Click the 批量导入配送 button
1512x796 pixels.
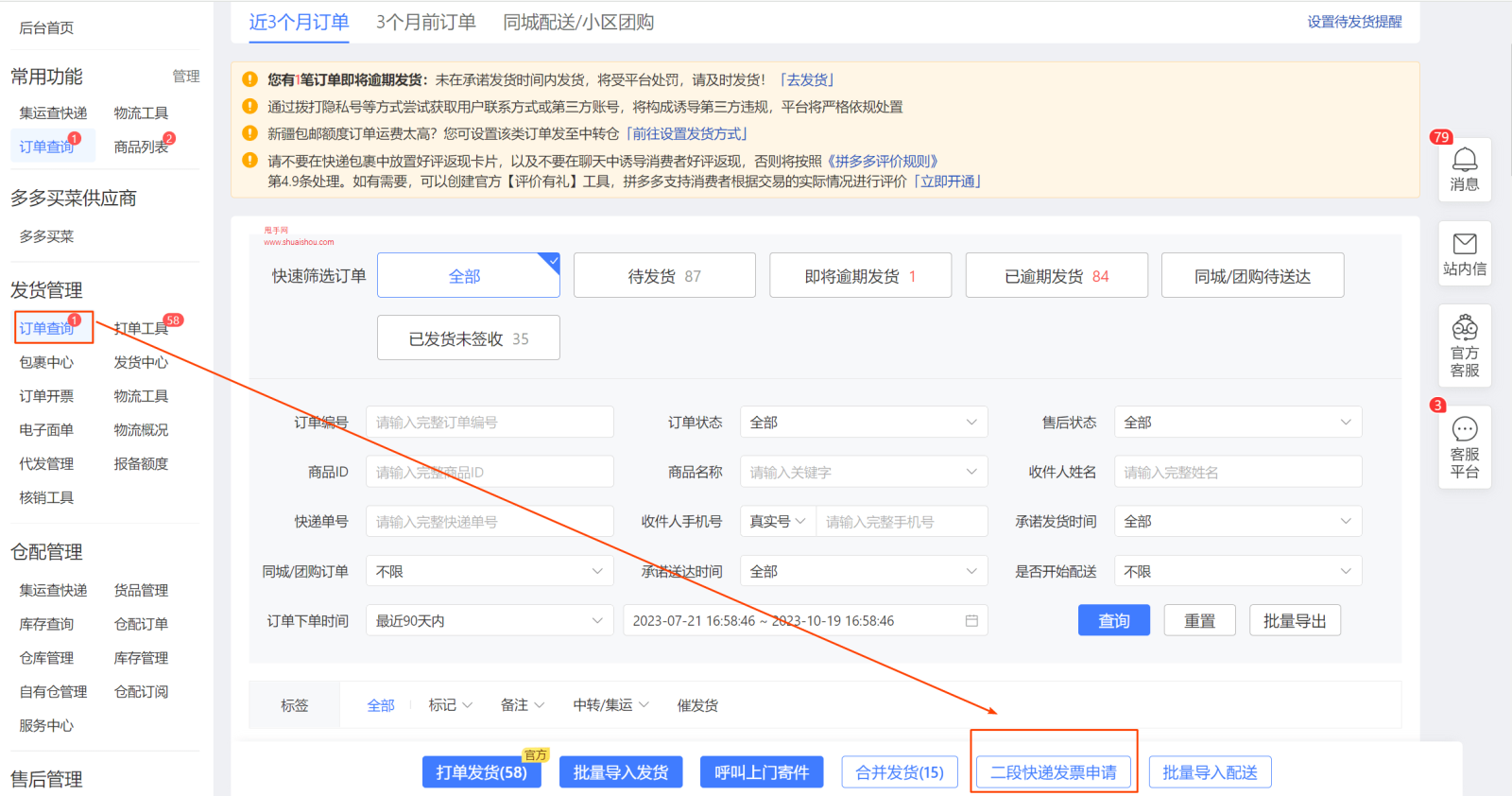[x=1210, y=772]
